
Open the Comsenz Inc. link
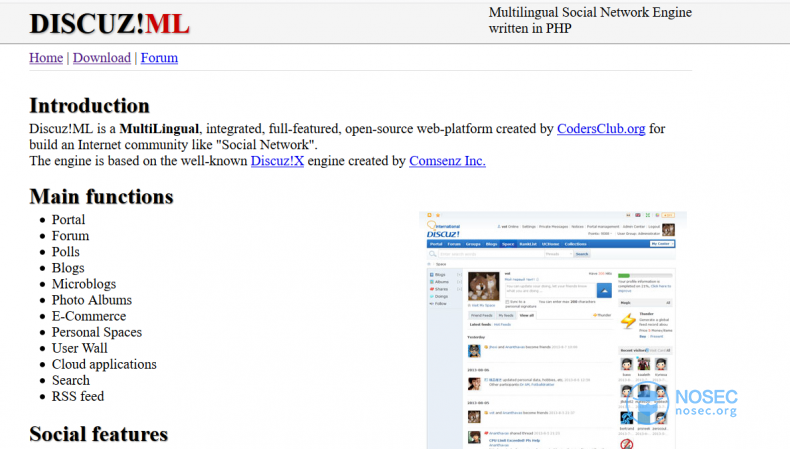[x=447, y=161]
